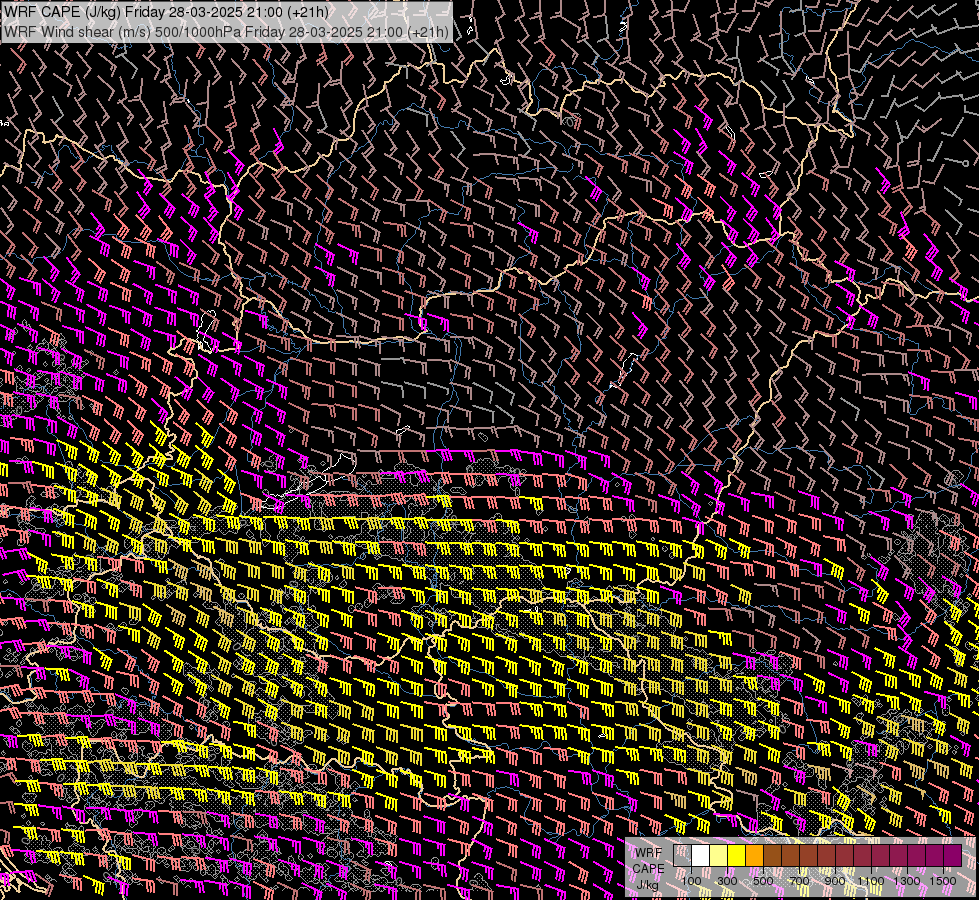Click the J/kg unit label in legend
This screenshot has width=979, height=900.
click(647, 884)
